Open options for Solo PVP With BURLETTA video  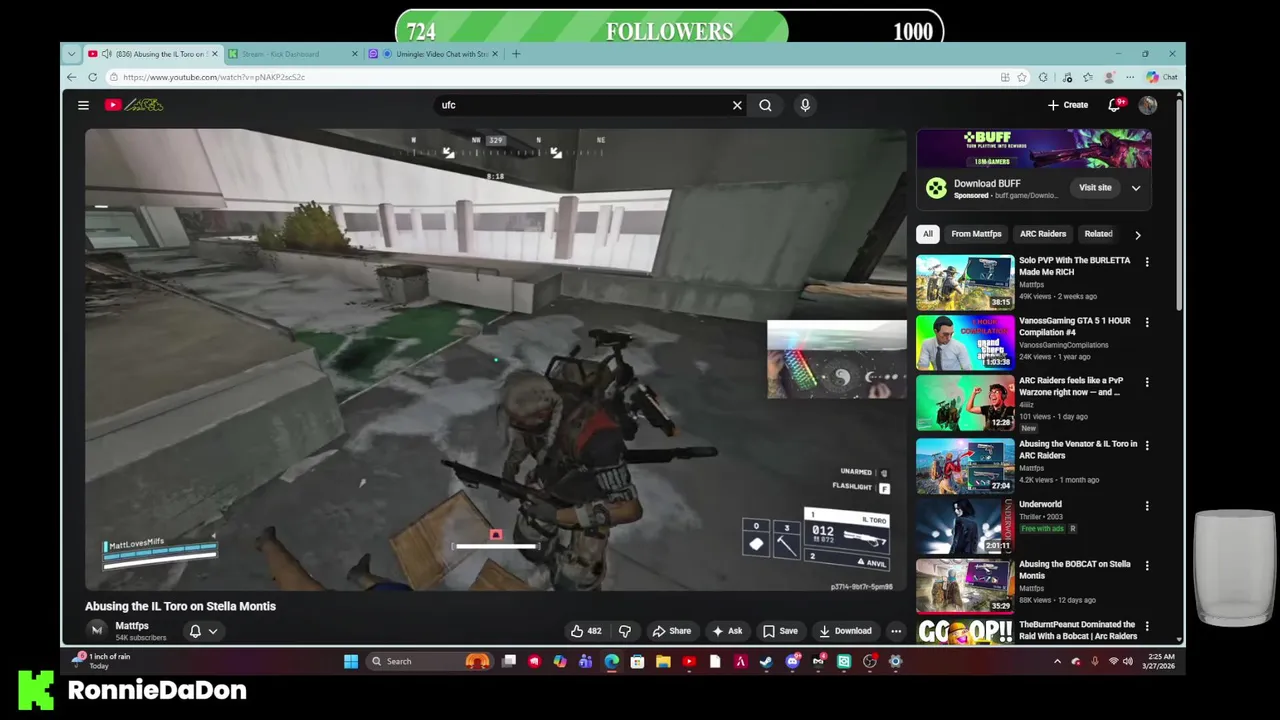click(x=1147, y=262)
